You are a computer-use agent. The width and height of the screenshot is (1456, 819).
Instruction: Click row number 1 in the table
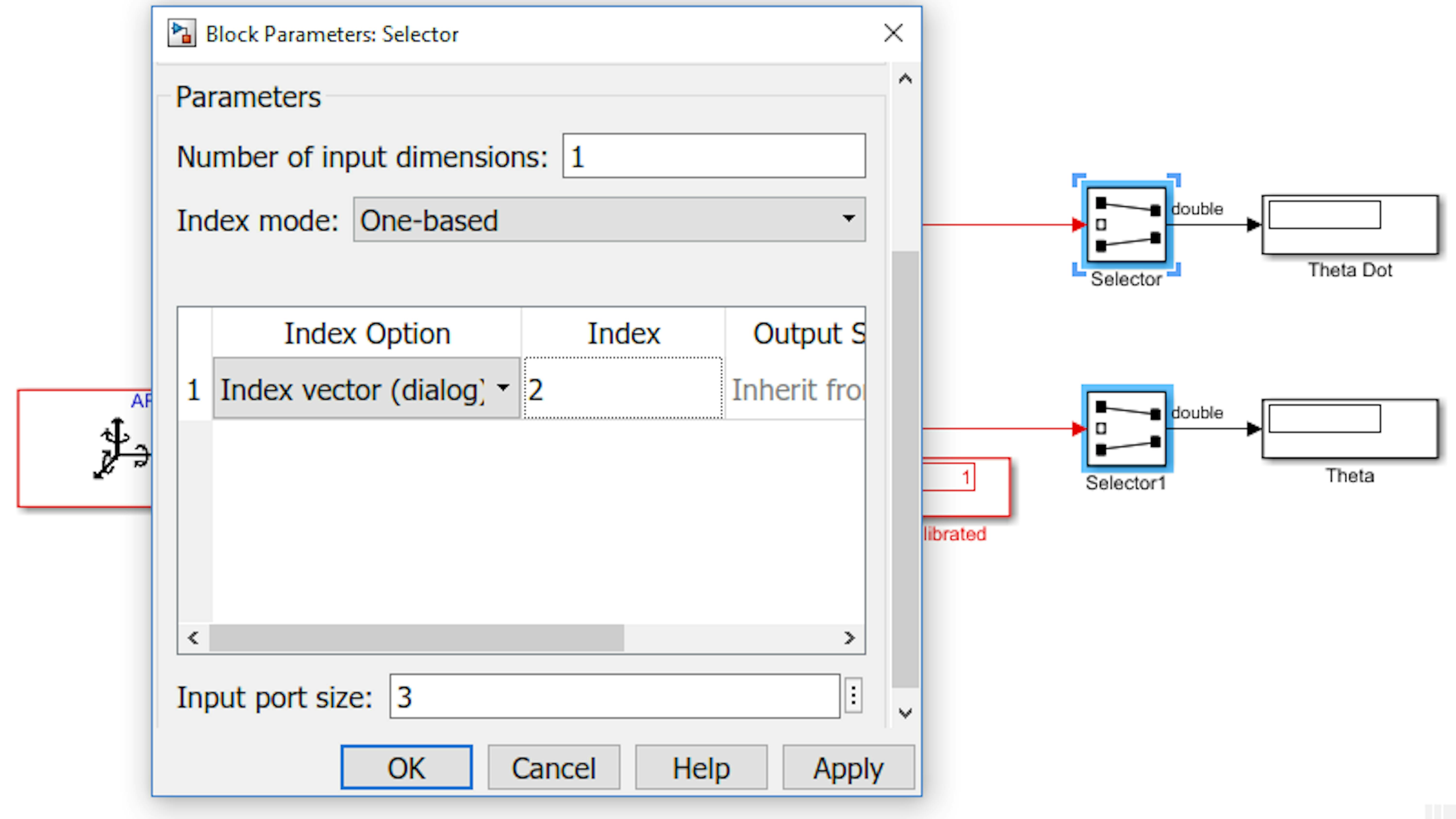point(194,390)
